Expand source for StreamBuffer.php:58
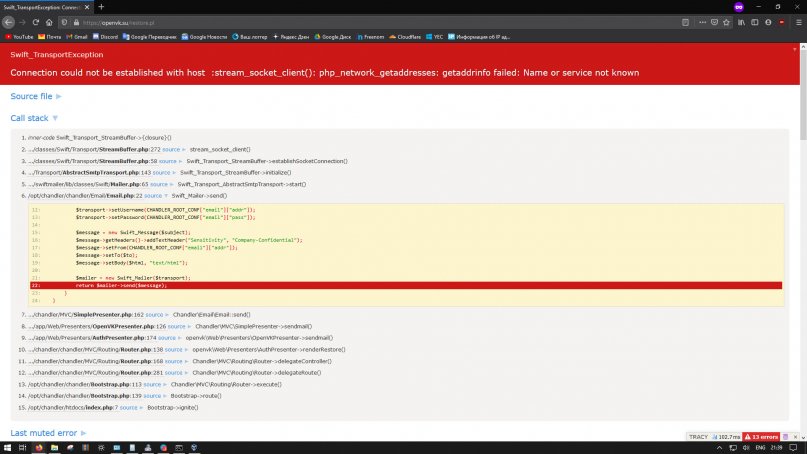The height and width of the screenshot is (454, 807). (x=170, y=161)
